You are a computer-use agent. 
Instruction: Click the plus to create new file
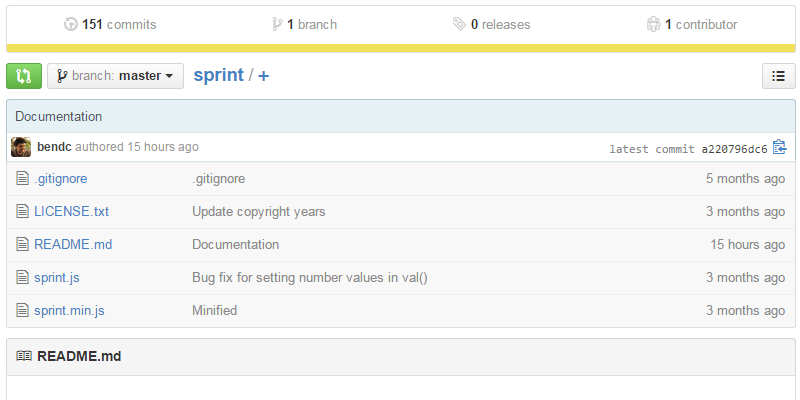tap(263, 76)
